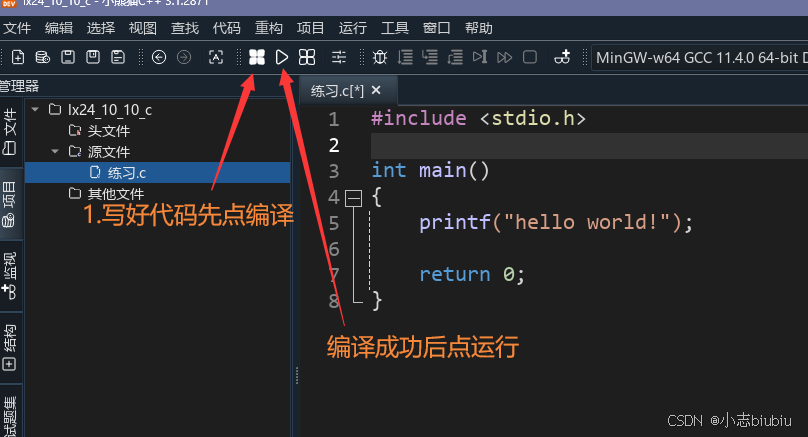The width and height of the screenshot is (808, 437).
Task: Click the Compile button in the toolbar
Action: pos(257,57)
